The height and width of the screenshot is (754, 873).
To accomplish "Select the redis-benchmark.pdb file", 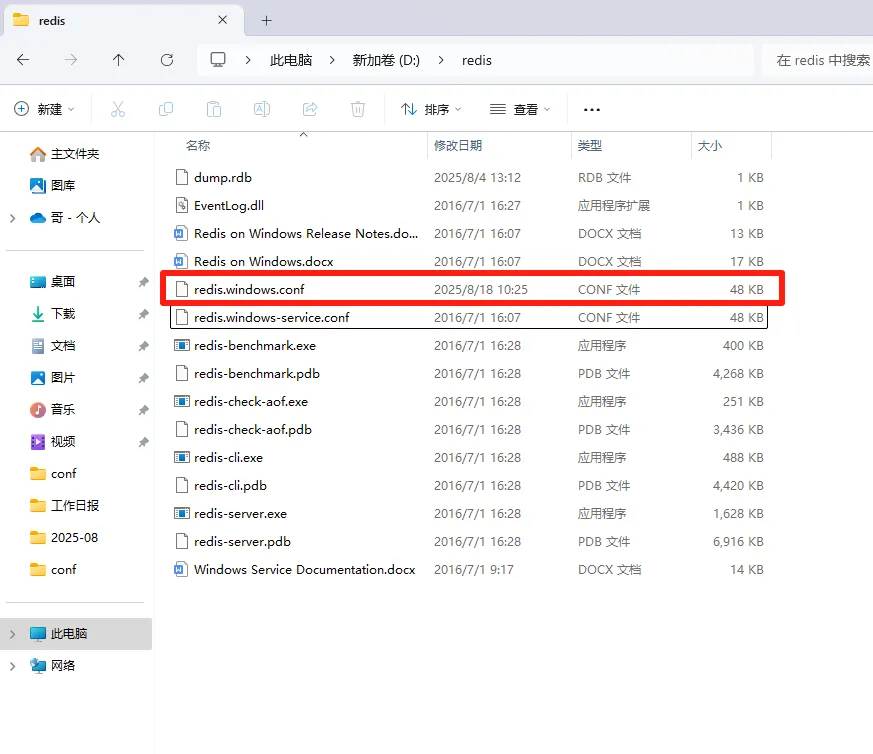I will [x=469, y=374].
